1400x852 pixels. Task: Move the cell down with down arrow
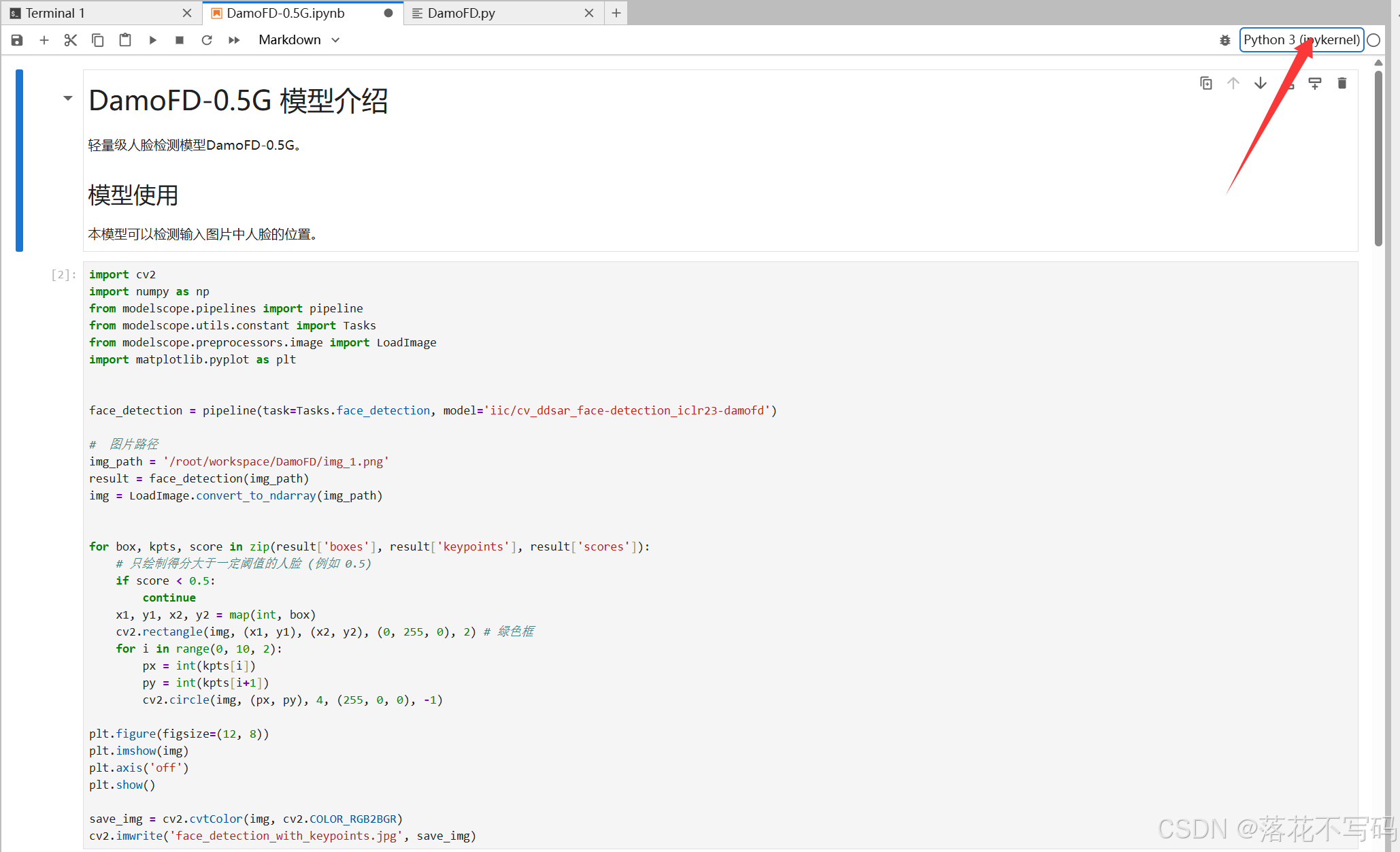click(x=1261, y=83)
